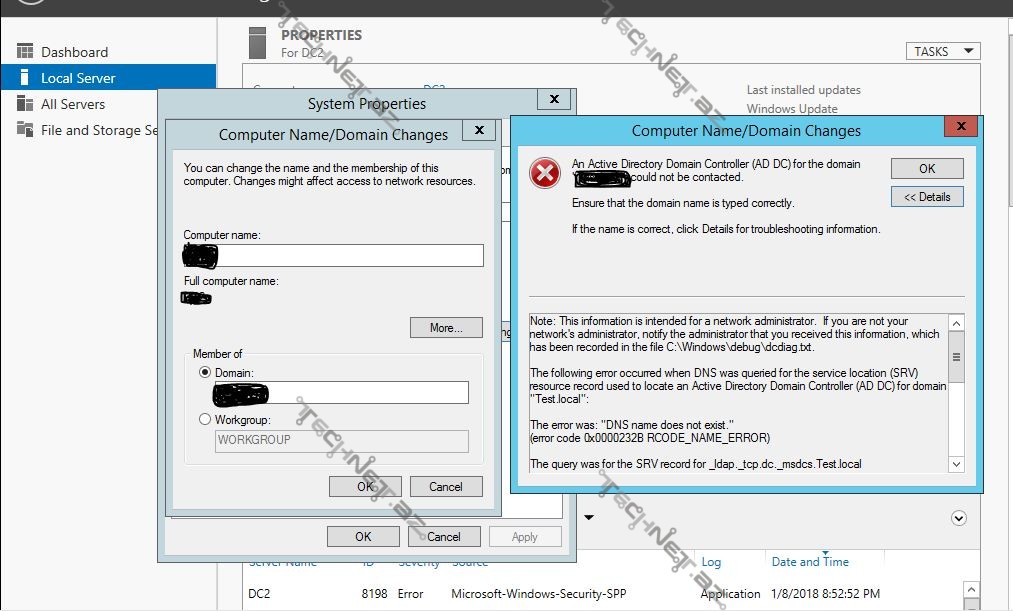Collapse details with the Details button
The image size is (1013, 611).
click(x=927, y=197)
